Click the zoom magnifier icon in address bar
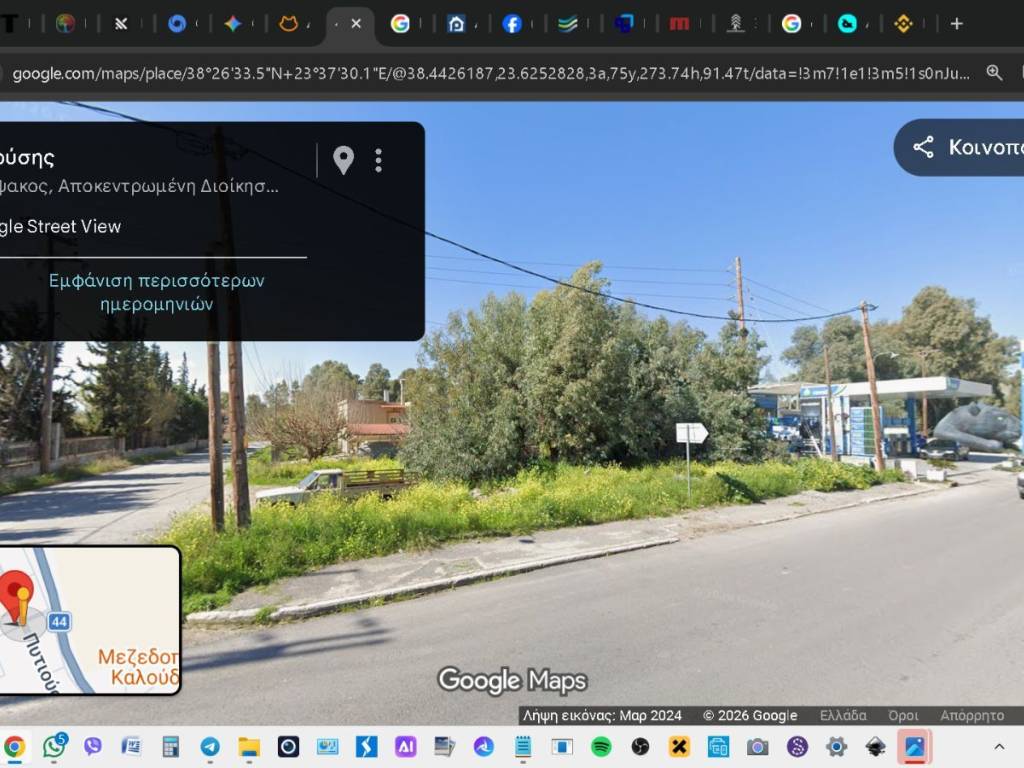1024x768 pixels. [994, 73]
